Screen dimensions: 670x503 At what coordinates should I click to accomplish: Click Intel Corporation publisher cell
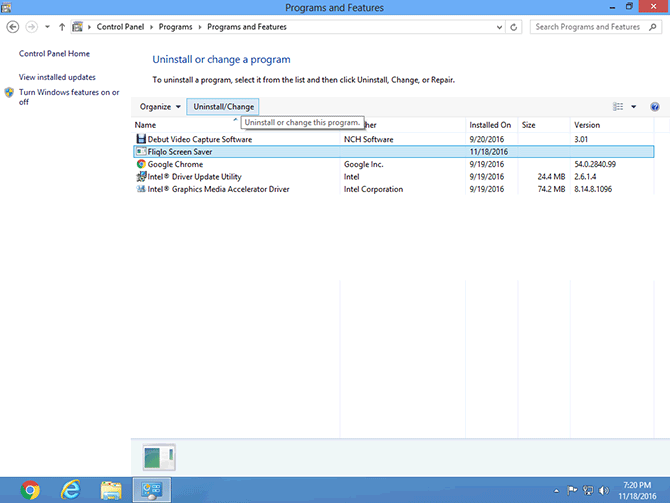tap(373, 189)
